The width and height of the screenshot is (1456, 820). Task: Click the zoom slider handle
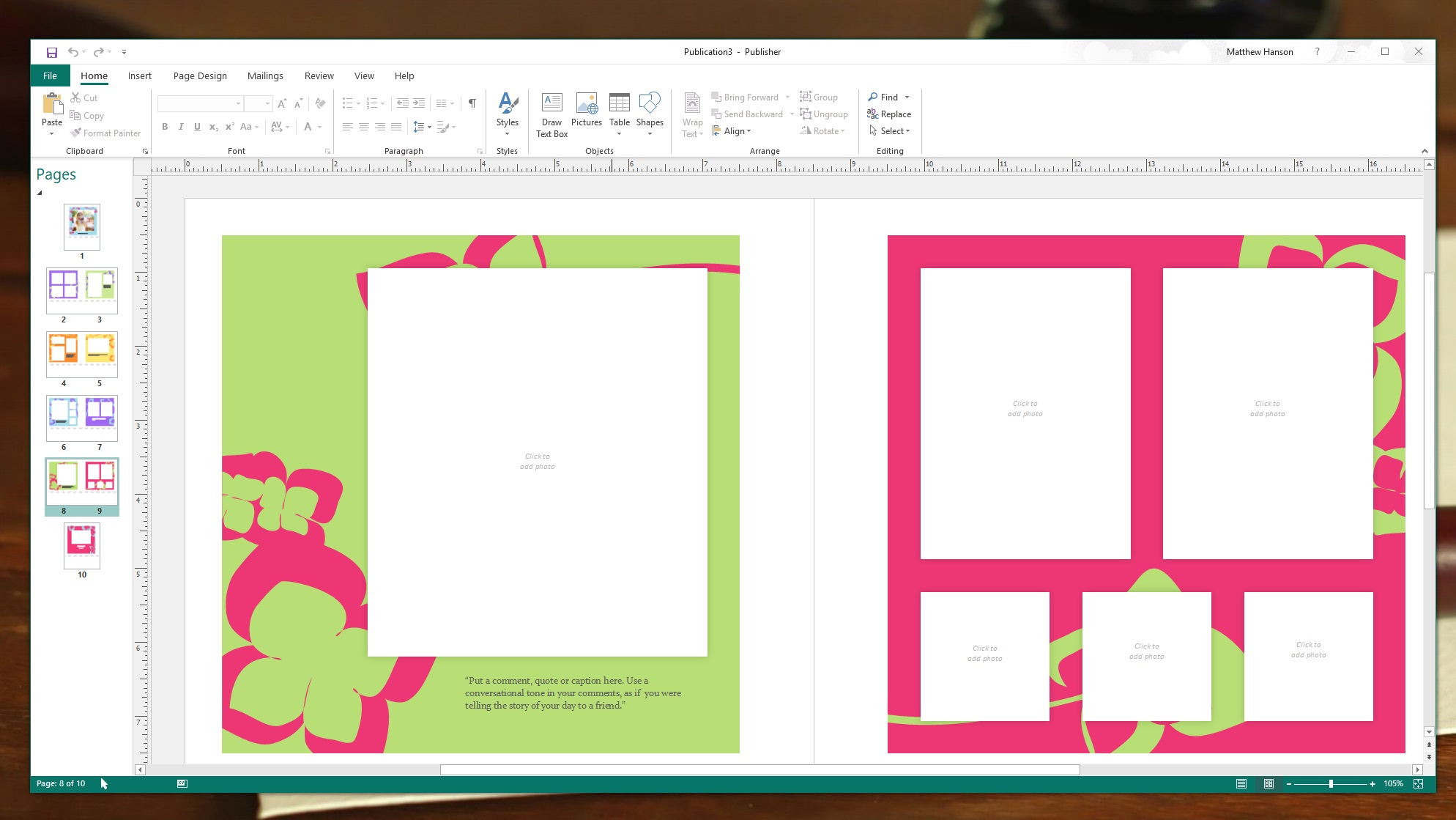(1331, 784)
